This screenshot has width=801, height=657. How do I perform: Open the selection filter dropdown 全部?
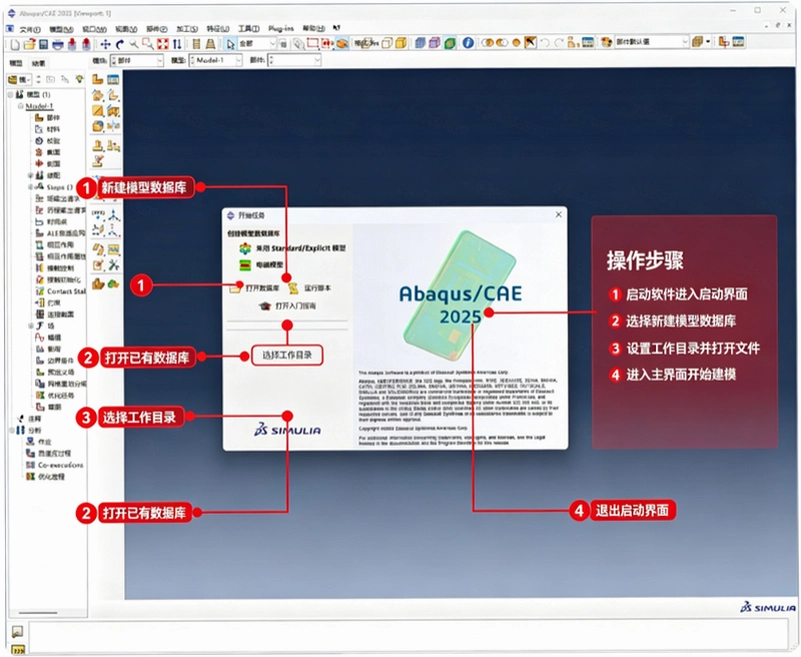pos(257,44)
